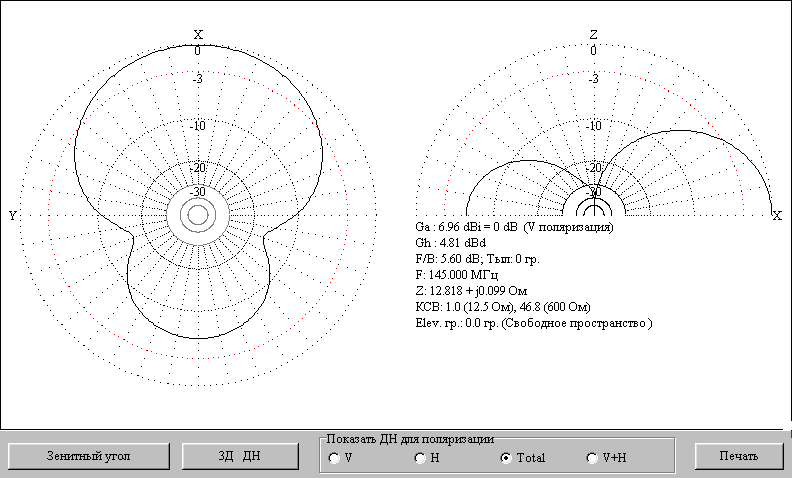
Task: Click the Зенитный угол button
Action: pyautogui.click(x=88, y=456)
